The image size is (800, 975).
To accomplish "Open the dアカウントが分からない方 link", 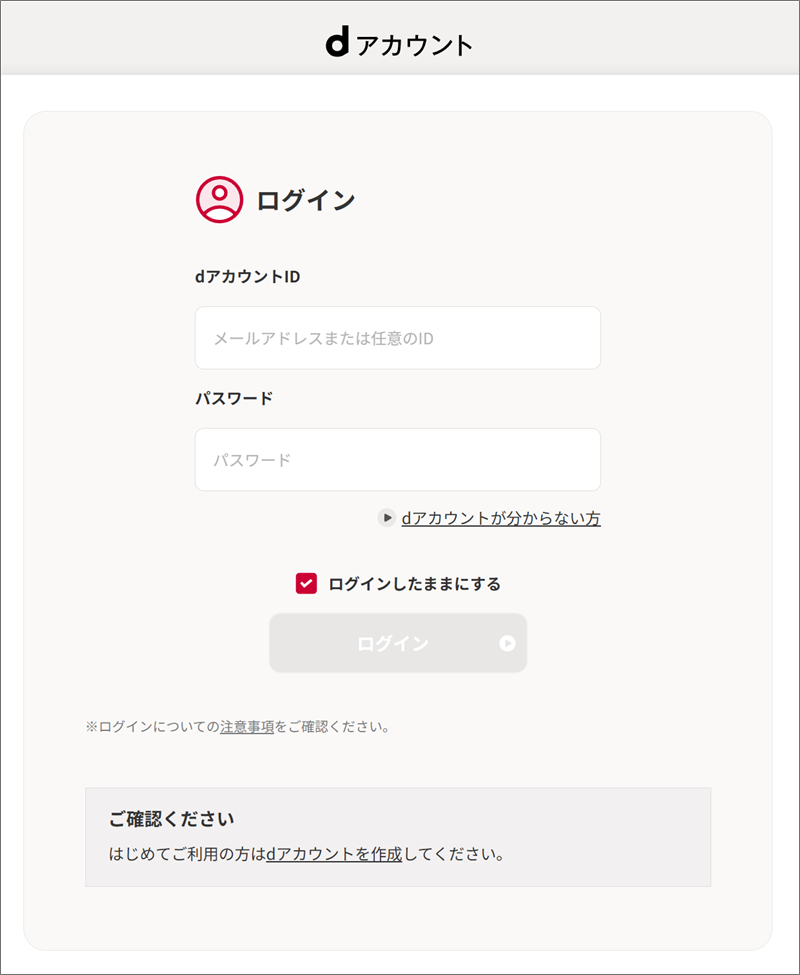I will pos(501,518).
